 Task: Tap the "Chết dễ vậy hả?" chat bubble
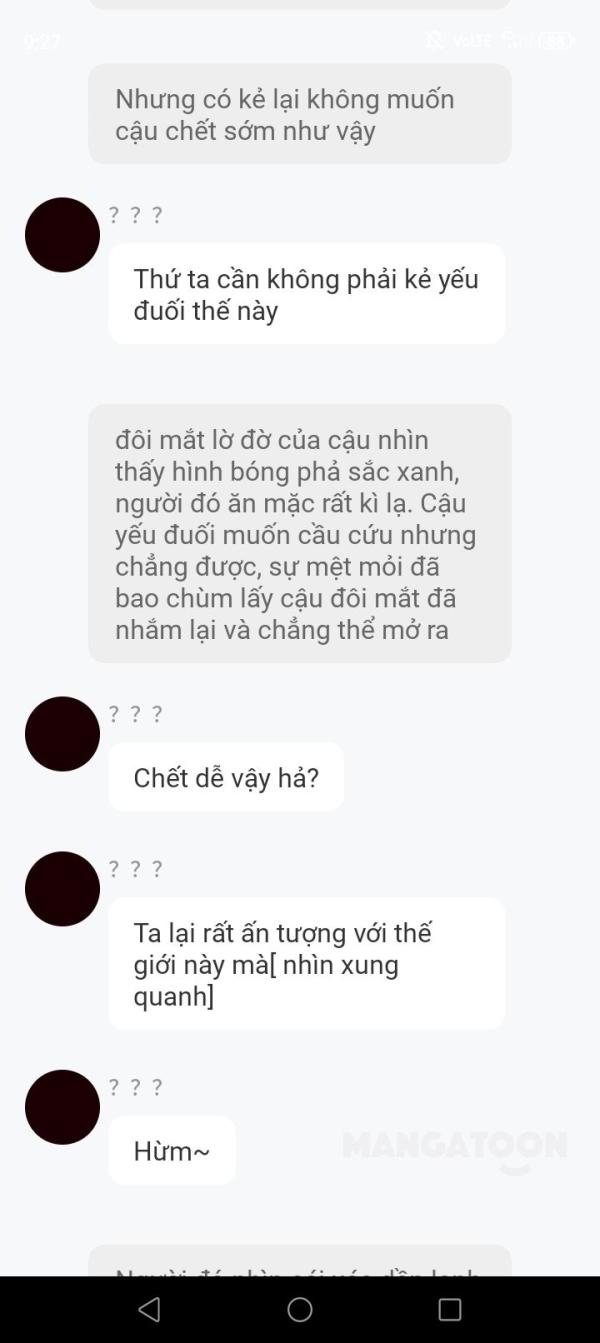pyautogui.click(x=226, y=777)
